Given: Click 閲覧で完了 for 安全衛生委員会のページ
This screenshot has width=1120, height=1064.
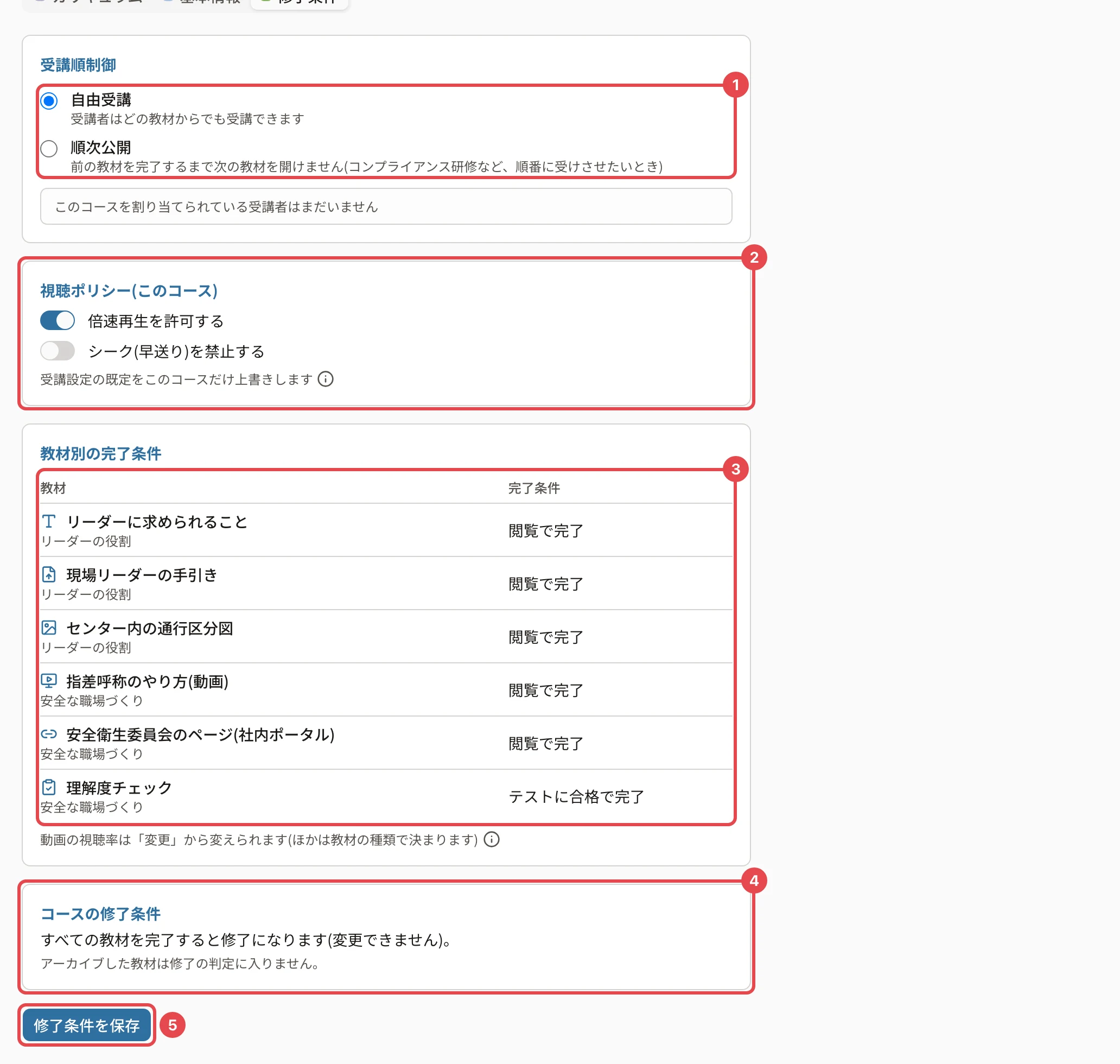Looking at the screenshot, I should click(x=546, y=744).
